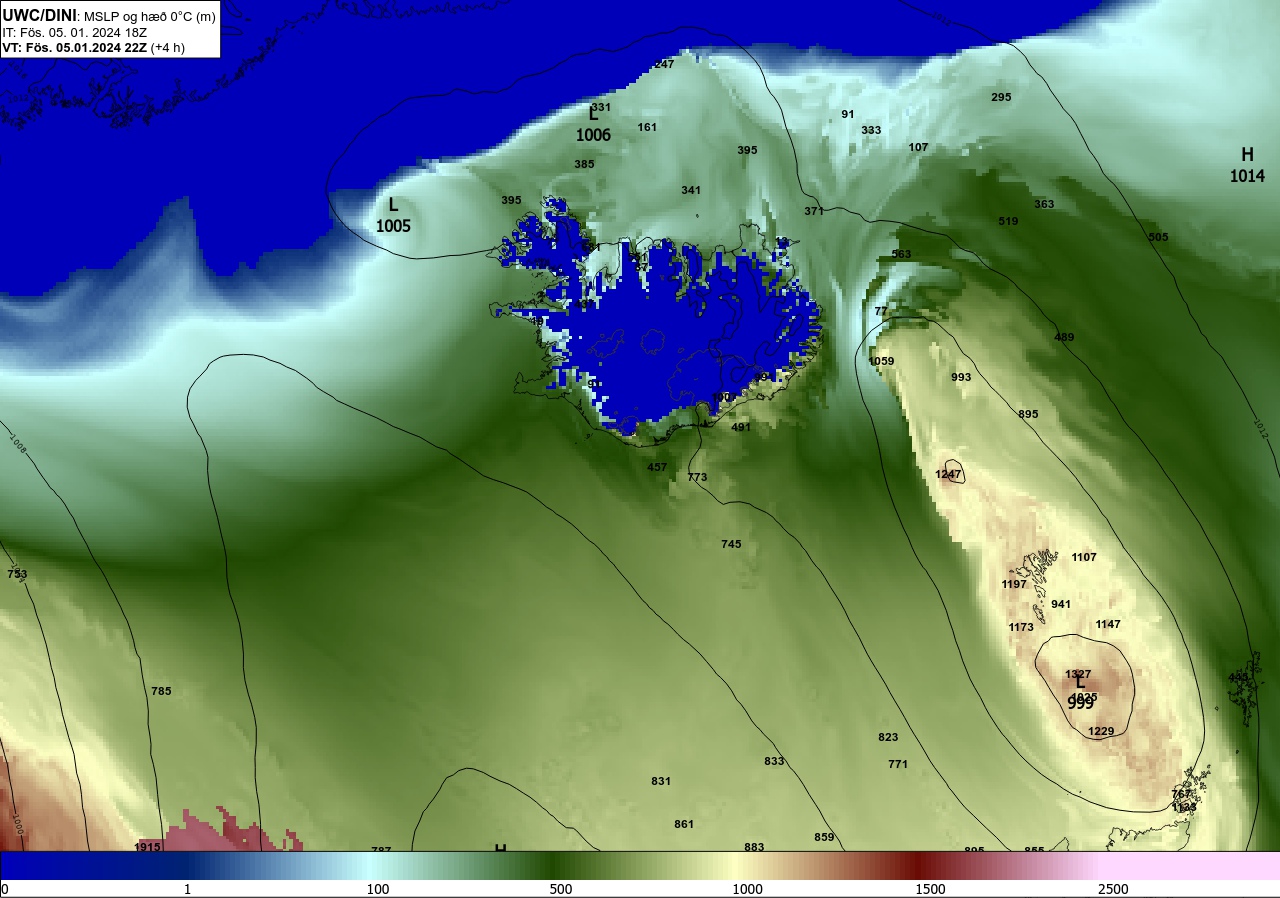Click the height value 505
This screenshot has height=898, width=1280.
coord(1158,237)
